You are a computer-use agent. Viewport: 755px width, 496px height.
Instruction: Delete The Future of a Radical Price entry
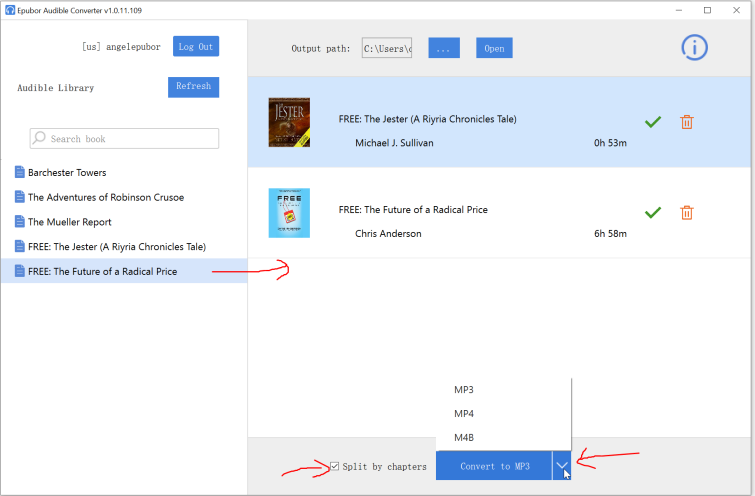pos(687,212)
